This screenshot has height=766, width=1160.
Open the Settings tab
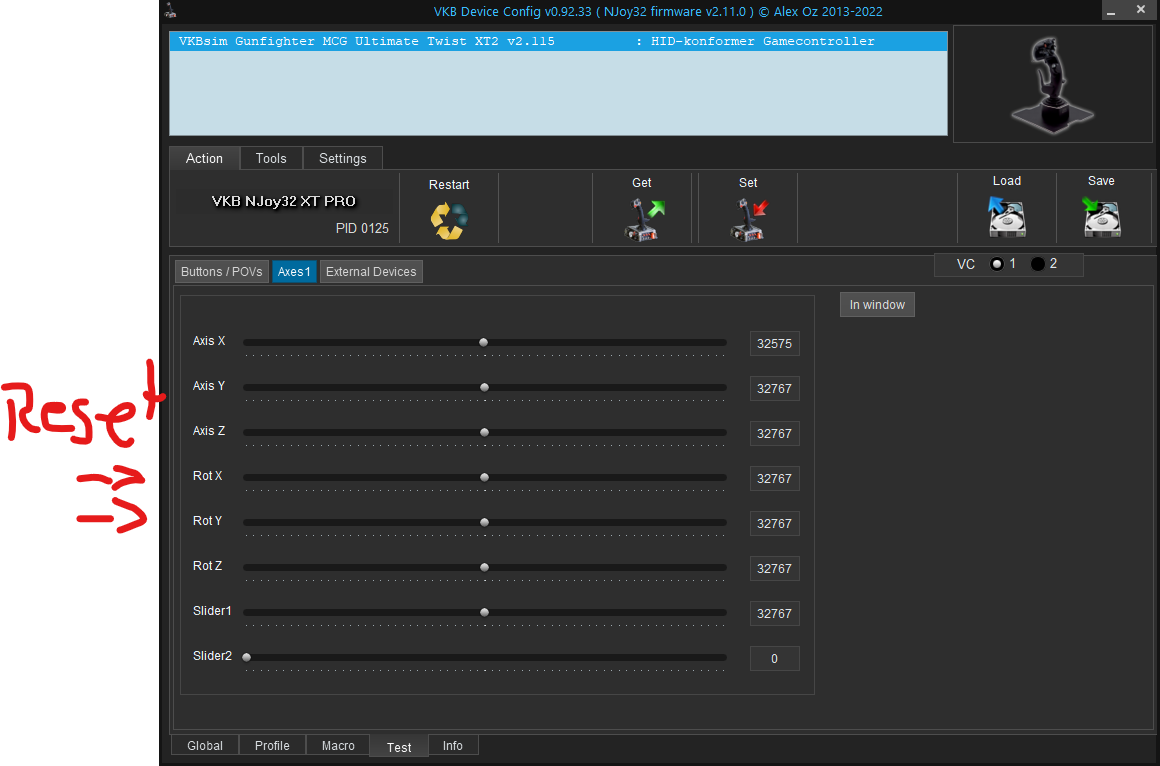[343, 158]
